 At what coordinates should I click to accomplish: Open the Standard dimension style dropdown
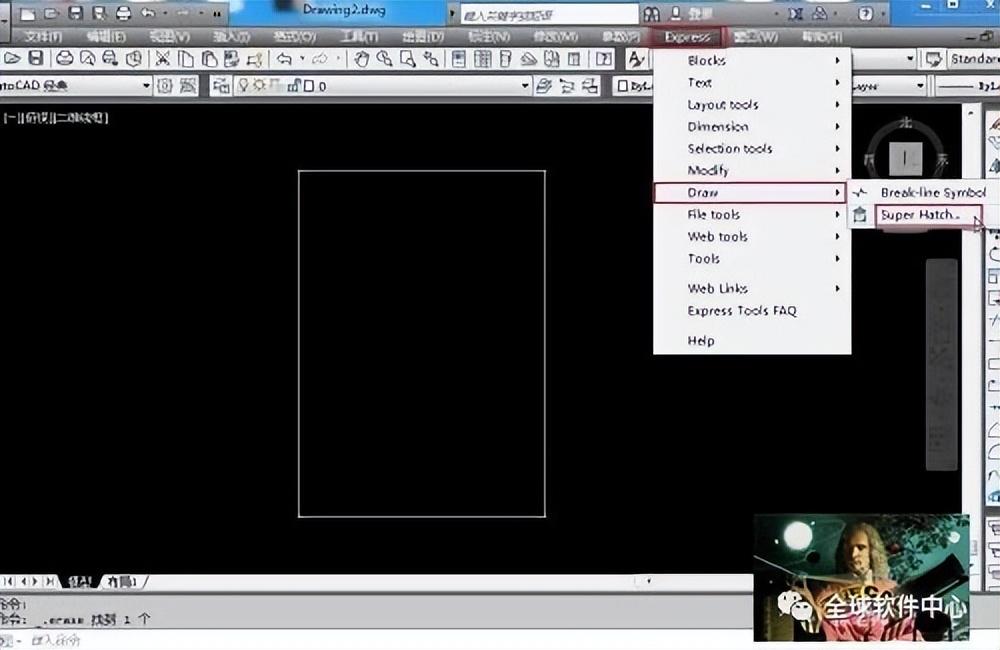click(974, 59)
